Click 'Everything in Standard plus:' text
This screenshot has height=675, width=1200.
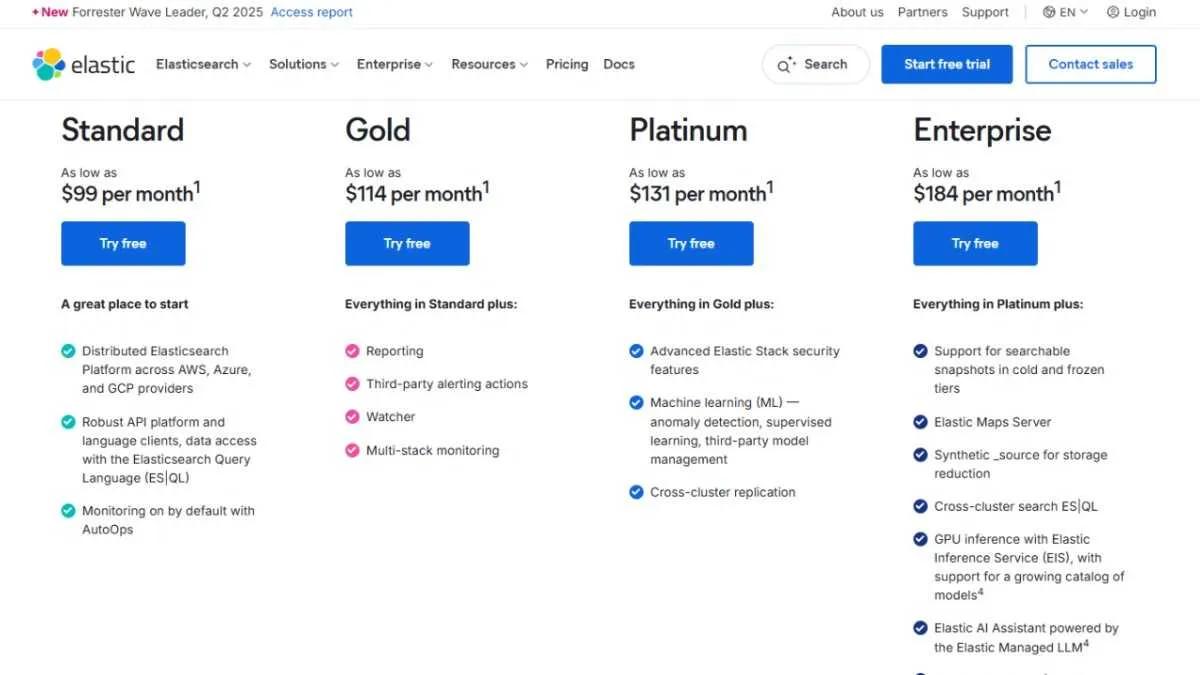pyautogui.click(x=431, y=304)
